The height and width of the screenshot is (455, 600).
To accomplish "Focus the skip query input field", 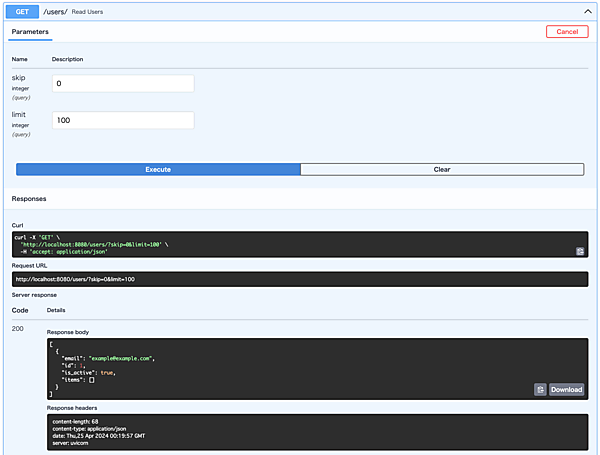I will click(123, 84).
